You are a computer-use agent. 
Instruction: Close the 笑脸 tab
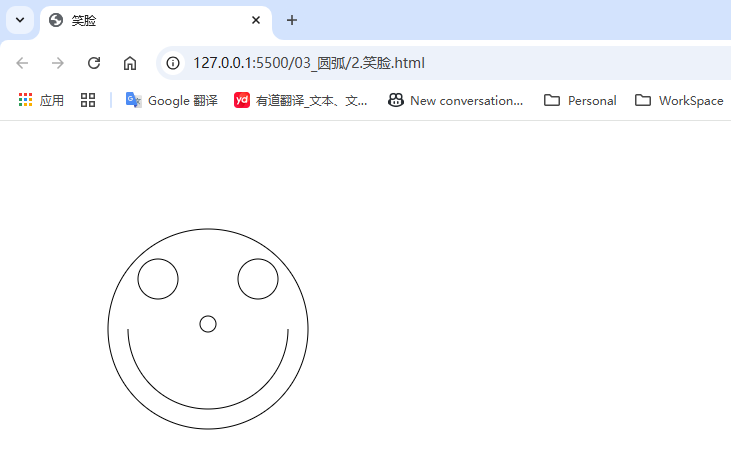255,20
